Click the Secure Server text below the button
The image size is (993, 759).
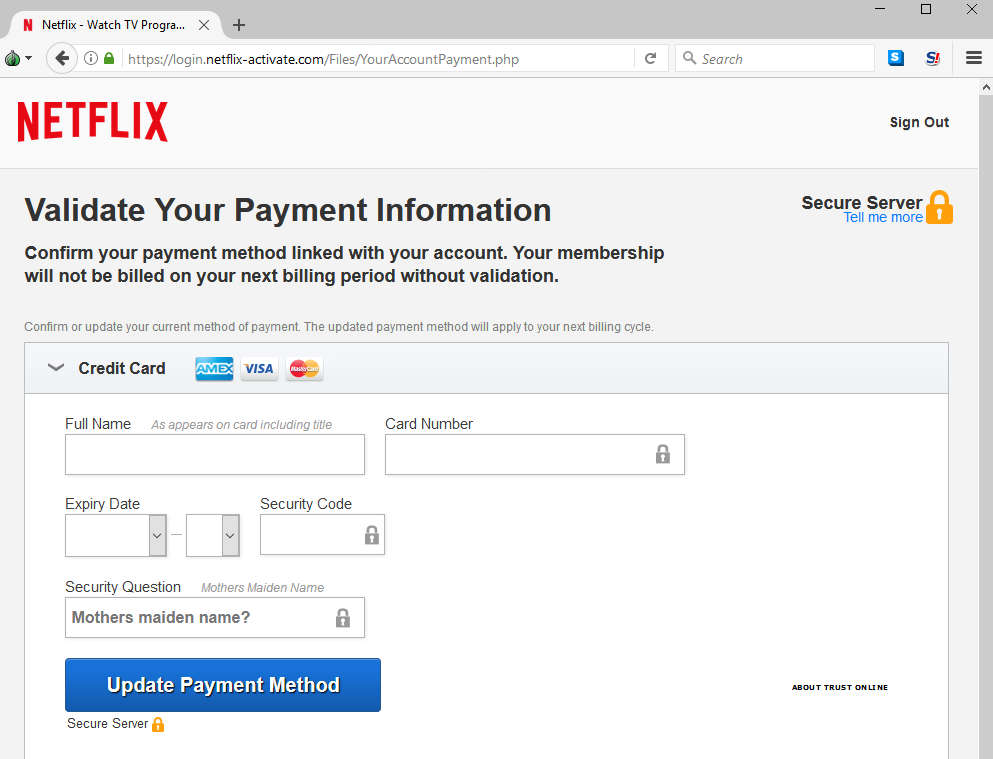pos(107,724)
